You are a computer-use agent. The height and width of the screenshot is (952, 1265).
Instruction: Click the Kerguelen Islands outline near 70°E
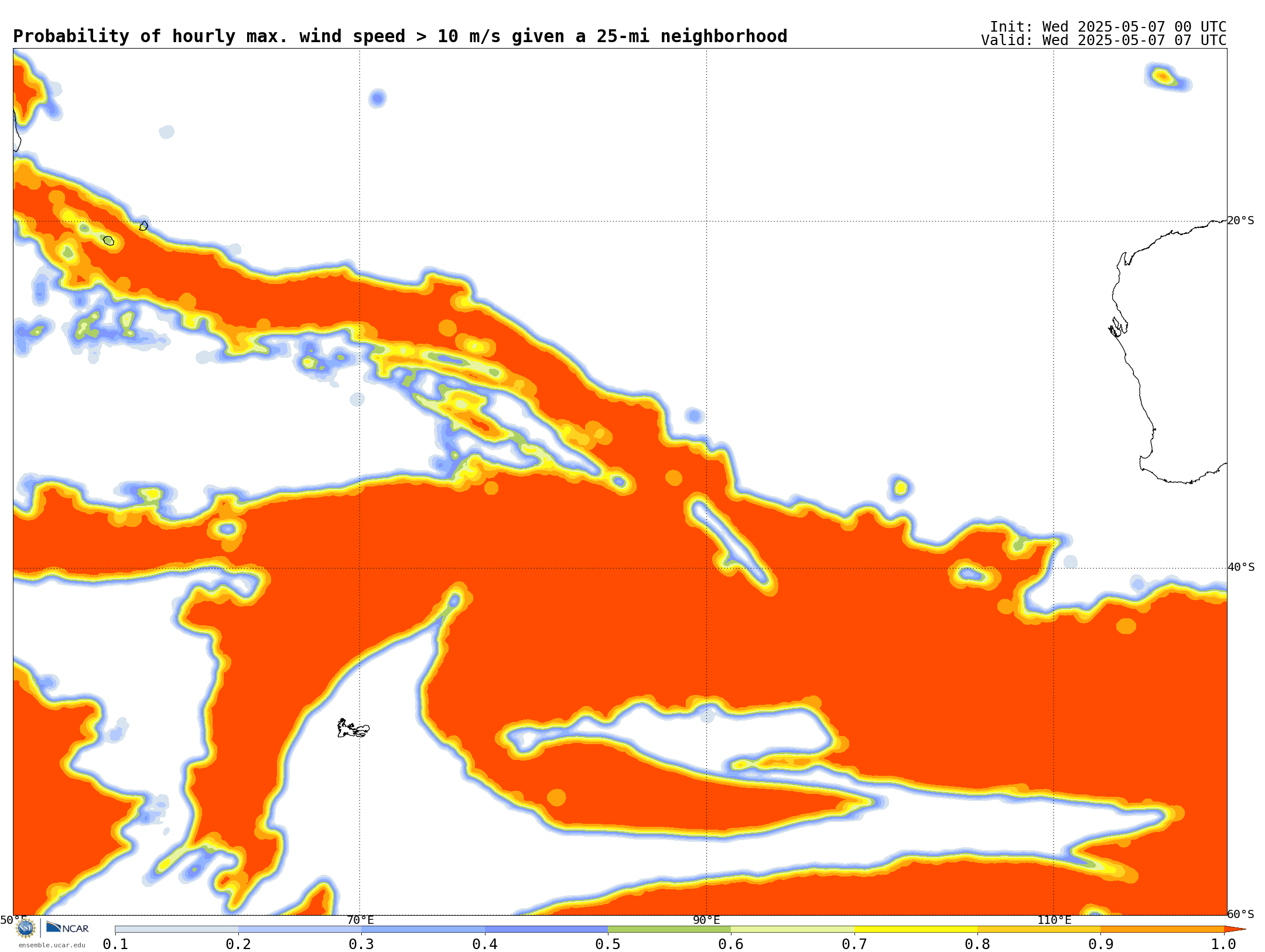pyautogui.click(x=353, y=728)
